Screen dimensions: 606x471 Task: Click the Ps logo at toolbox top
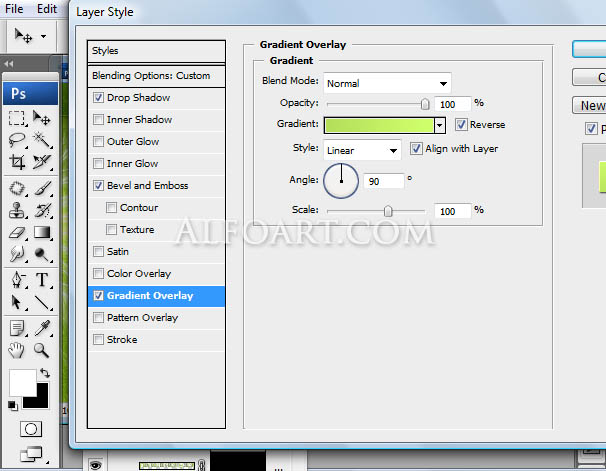point(31,94)
